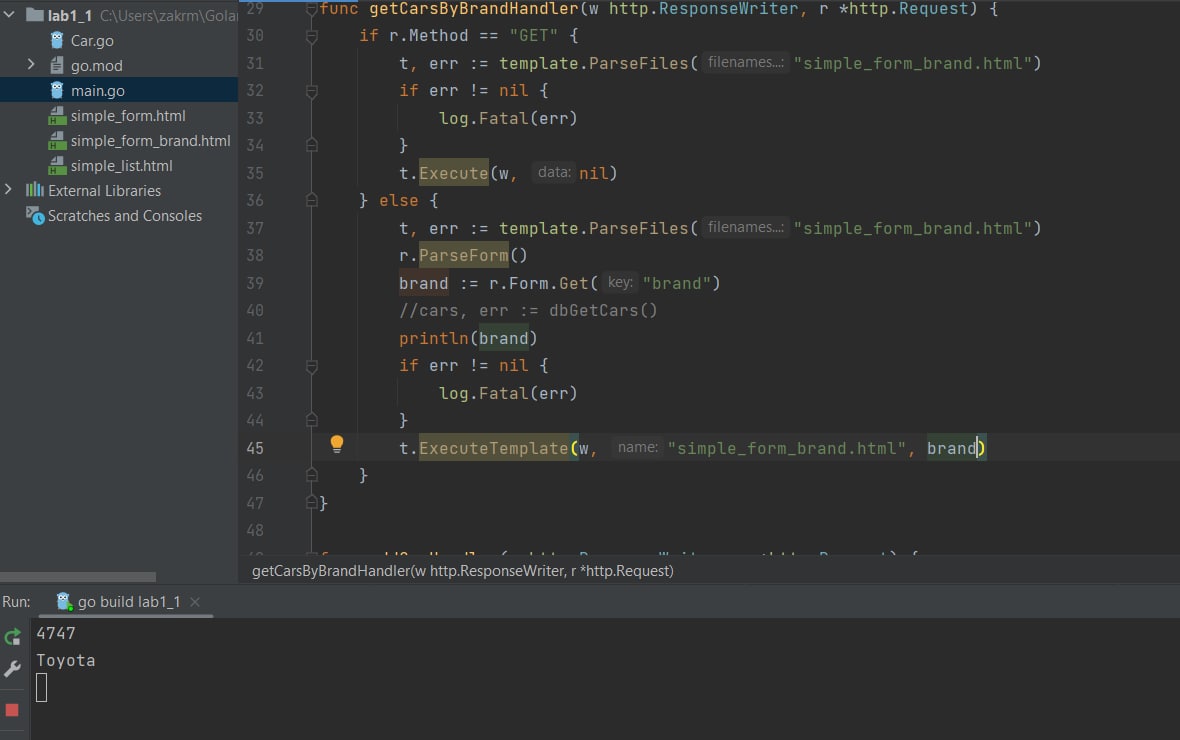Stop the running process with red square

(12, 710)
